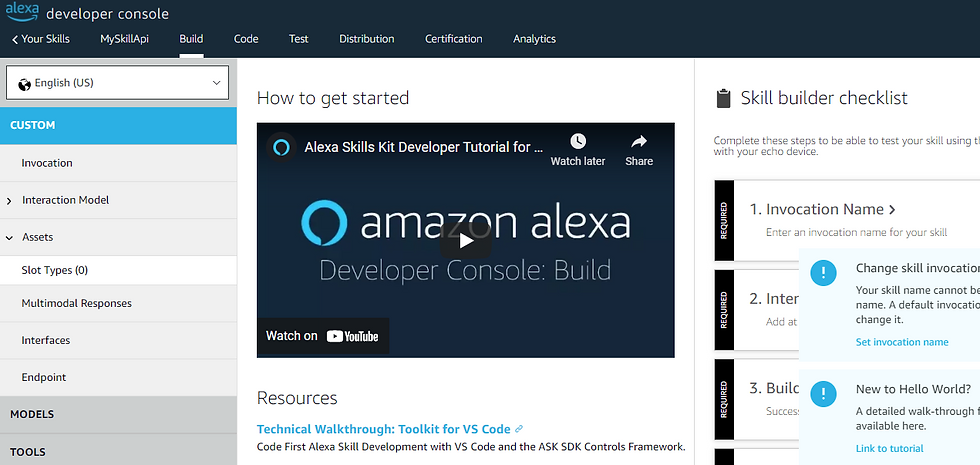
Task: Click the How to get started heading
Action: (333, 99)
